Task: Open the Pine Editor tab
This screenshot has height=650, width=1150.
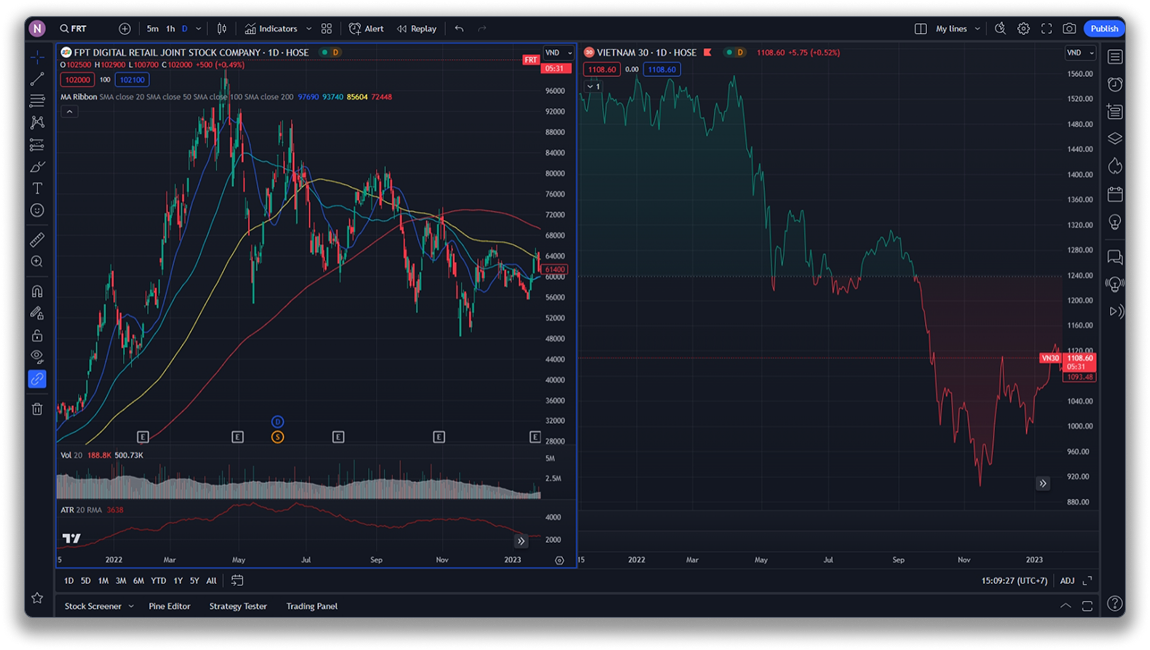Action: point(169,606)
